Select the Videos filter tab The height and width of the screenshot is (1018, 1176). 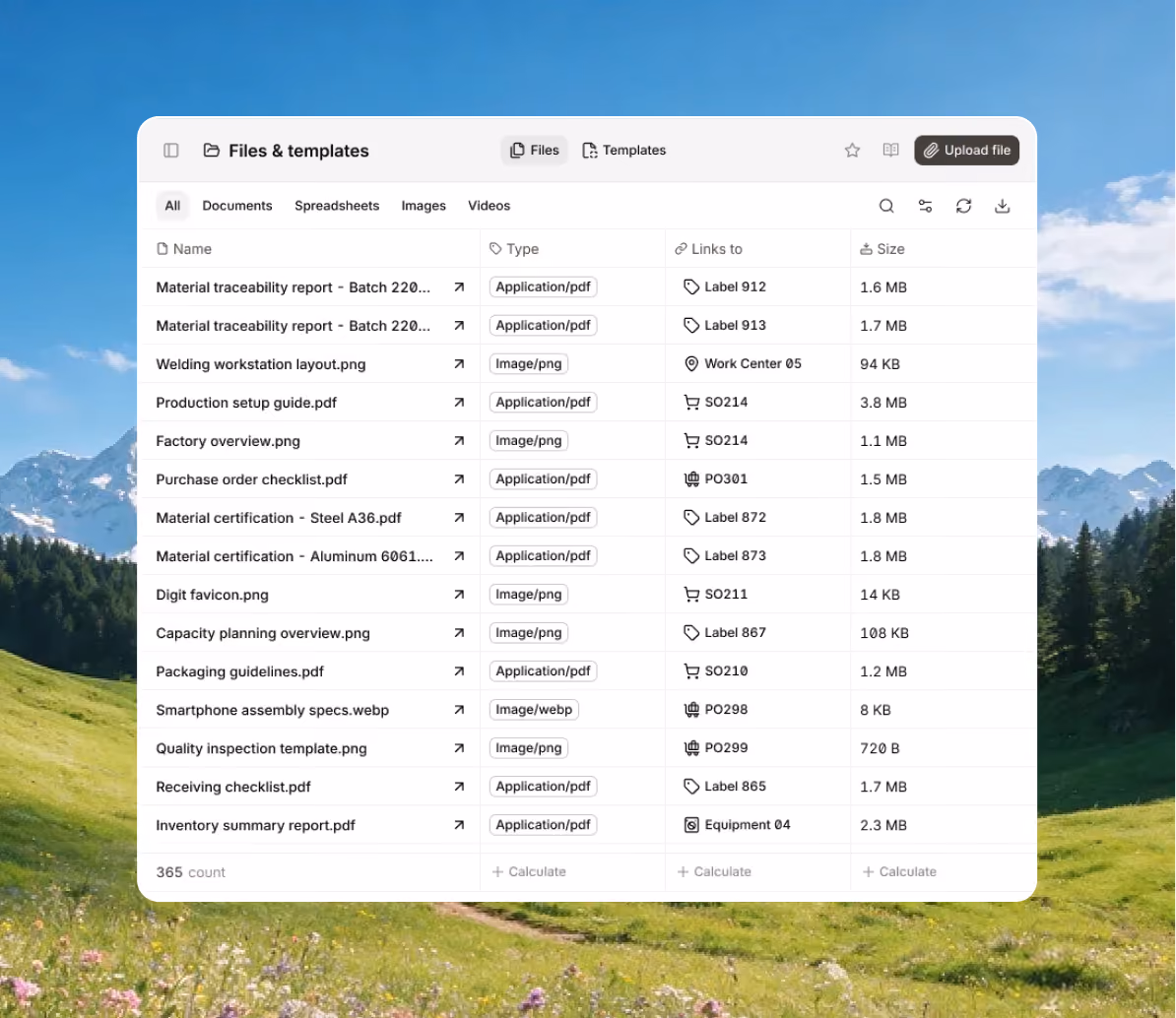[x=489, y=206]
